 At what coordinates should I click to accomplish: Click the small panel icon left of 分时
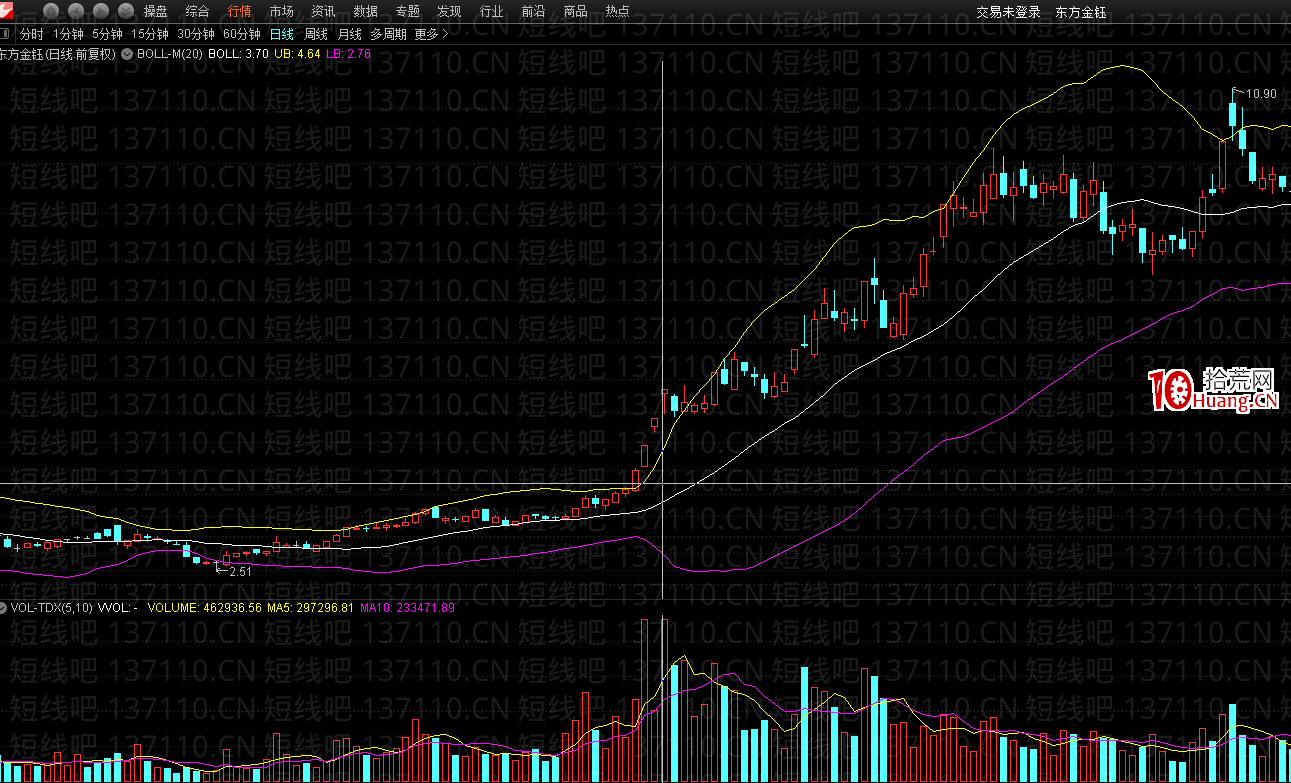5,33
